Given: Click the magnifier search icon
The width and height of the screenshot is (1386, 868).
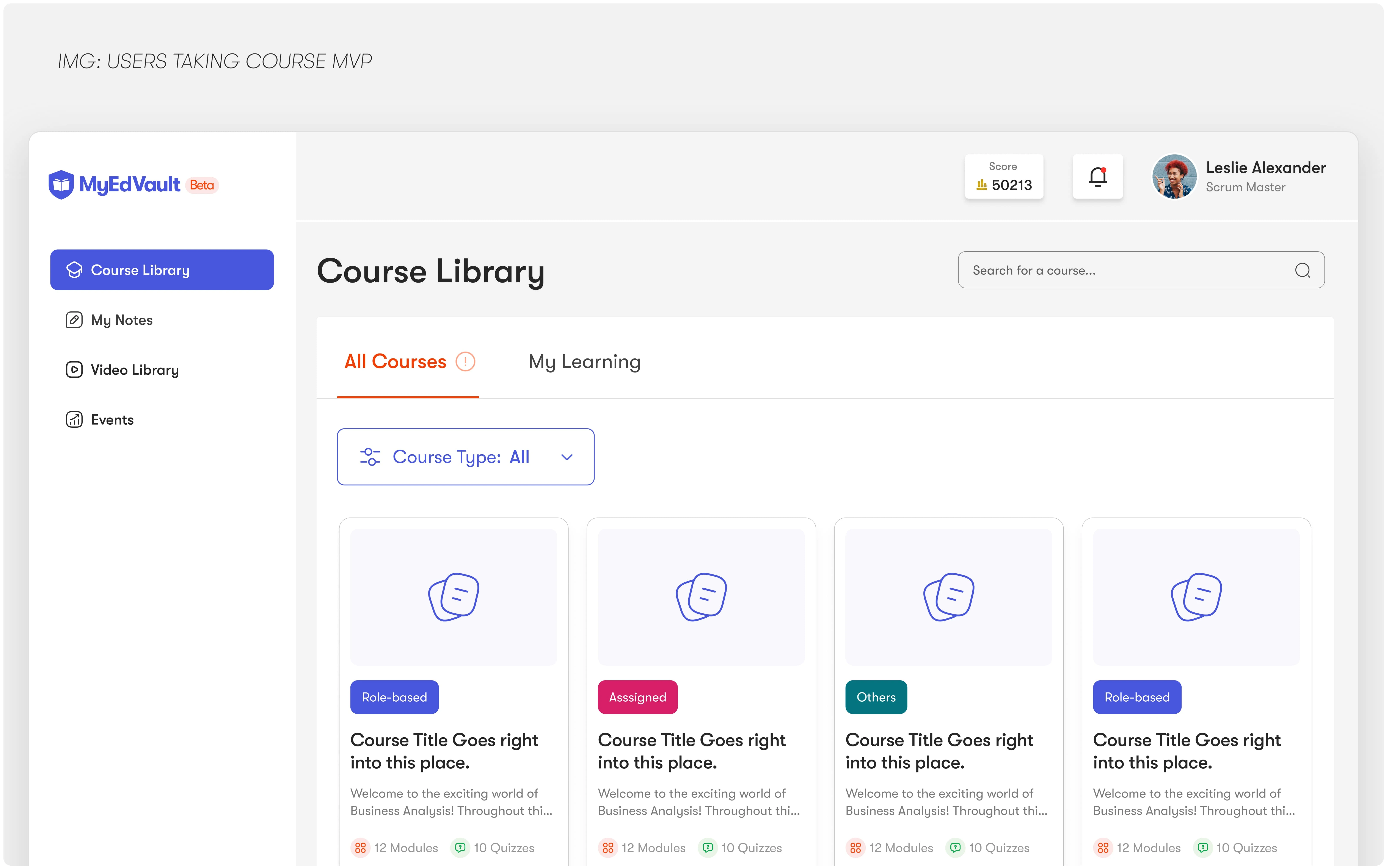Looking at the screenshot, I should [x=1303, y=270].
